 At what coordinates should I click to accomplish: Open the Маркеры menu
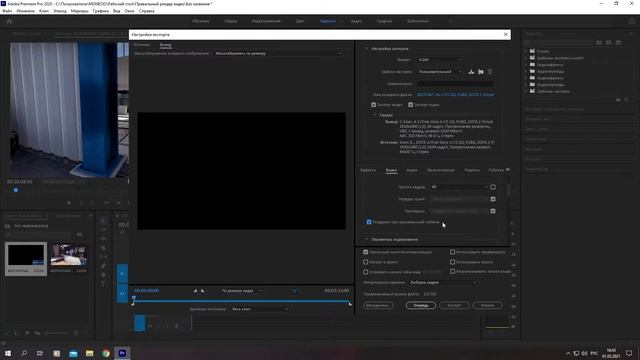point(79,11)
